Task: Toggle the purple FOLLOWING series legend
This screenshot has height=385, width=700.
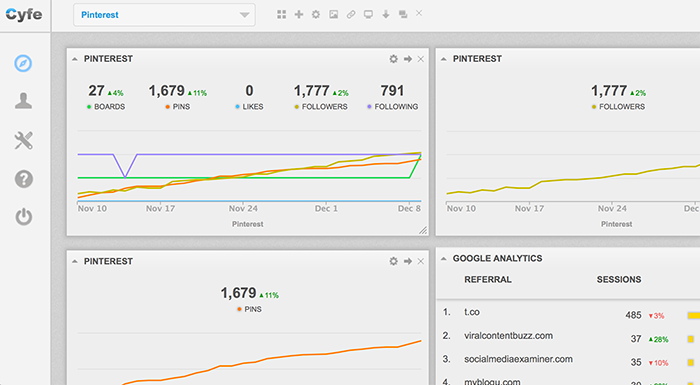Action: click(392, 107)
